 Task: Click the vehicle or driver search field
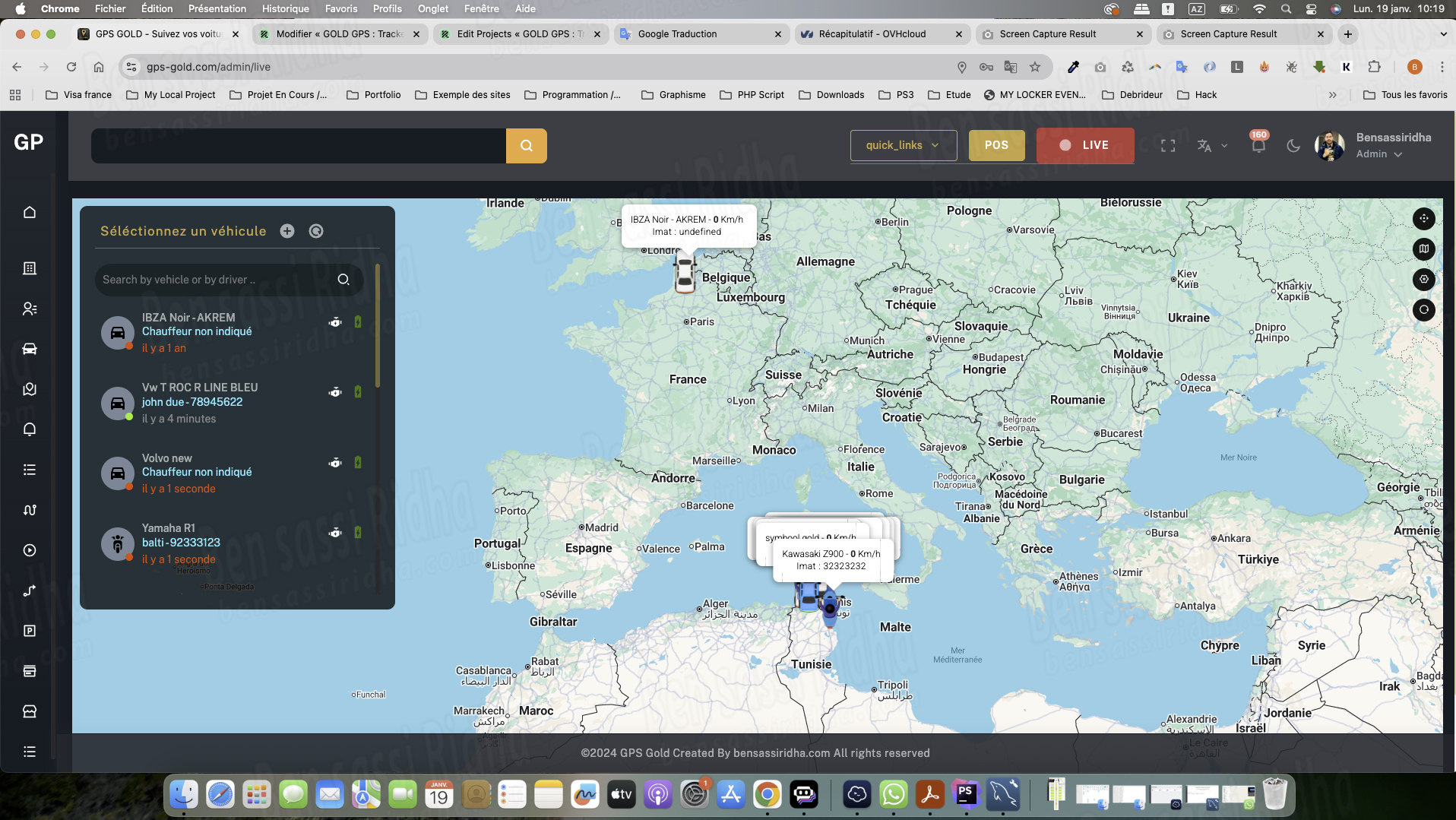click(217, 280)
